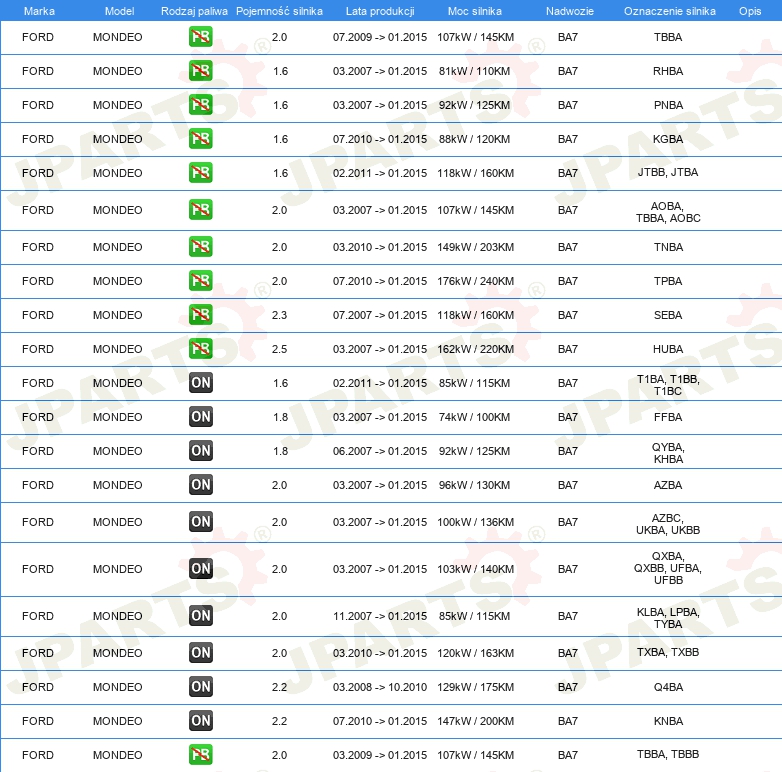
Task: Click the 149kW / 203KM power cell
Action: 475,247
